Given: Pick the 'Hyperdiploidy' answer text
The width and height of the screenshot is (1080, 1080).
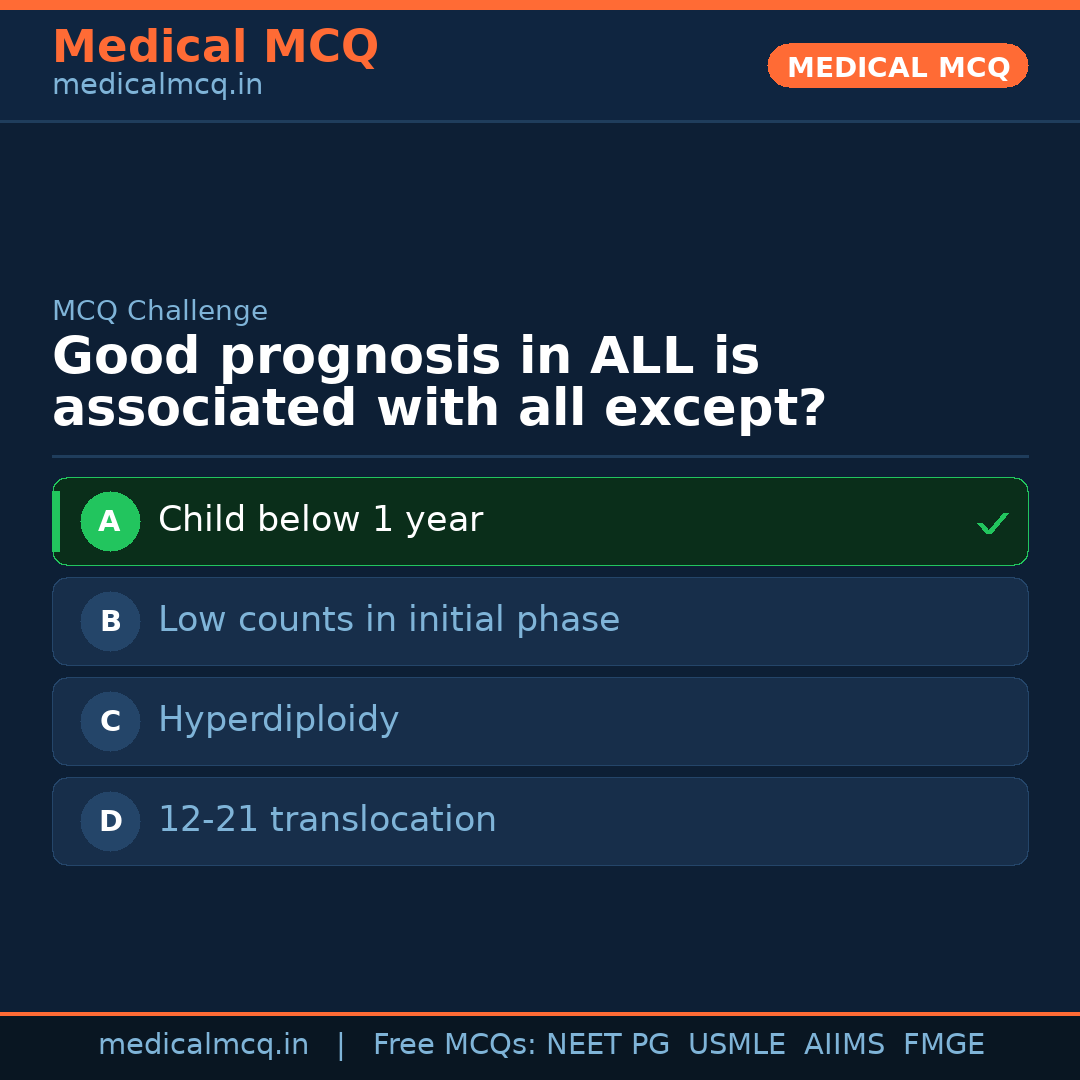Looking at the screenshot, I should [278, 720].
